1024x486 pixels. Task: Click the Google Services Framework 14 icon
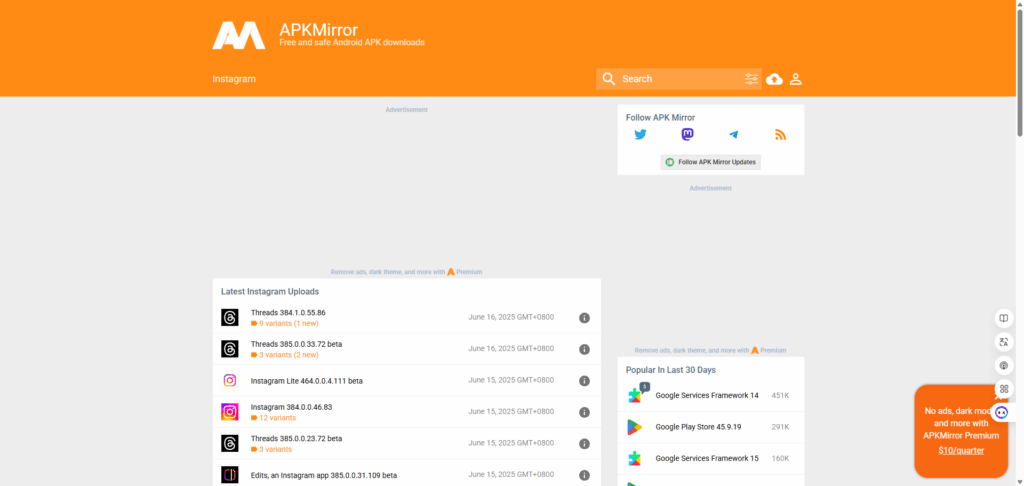pyautogui.click(x=635, y=395)
